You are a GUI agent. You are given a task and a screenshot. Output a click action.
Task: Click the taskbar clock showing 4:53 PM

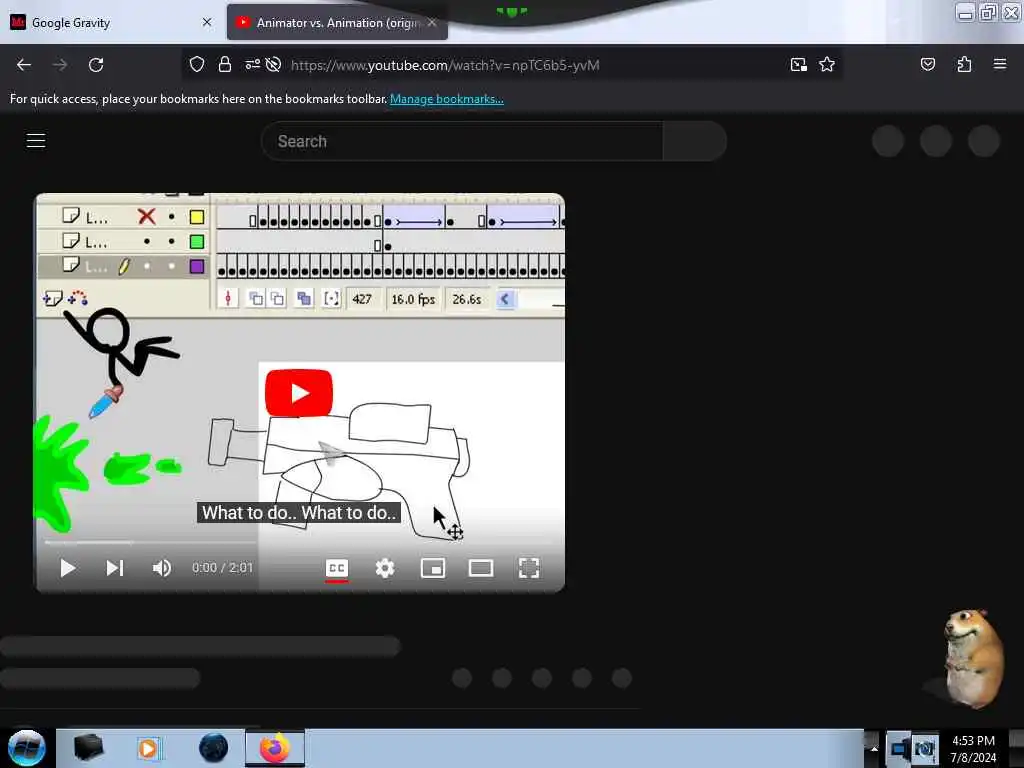(973, 749)
